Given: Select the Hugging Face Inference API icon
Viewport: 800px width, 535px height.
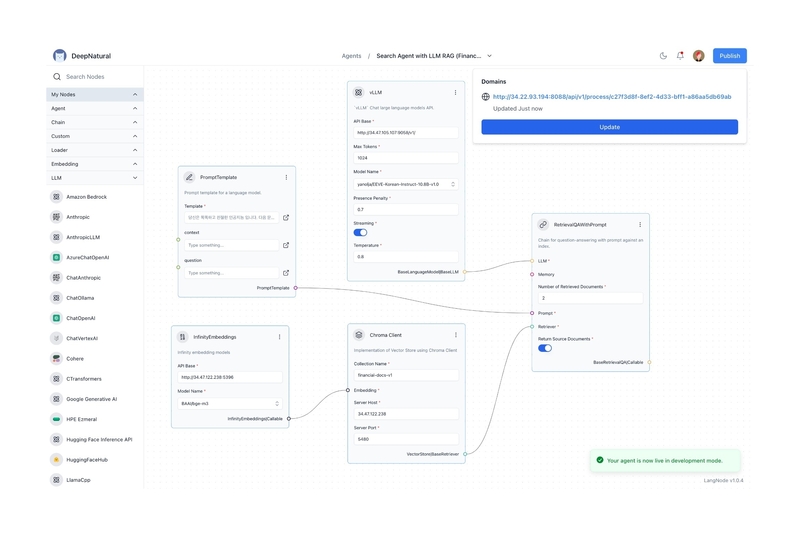Looking at the screenshot, I should (x=56, y=440).
